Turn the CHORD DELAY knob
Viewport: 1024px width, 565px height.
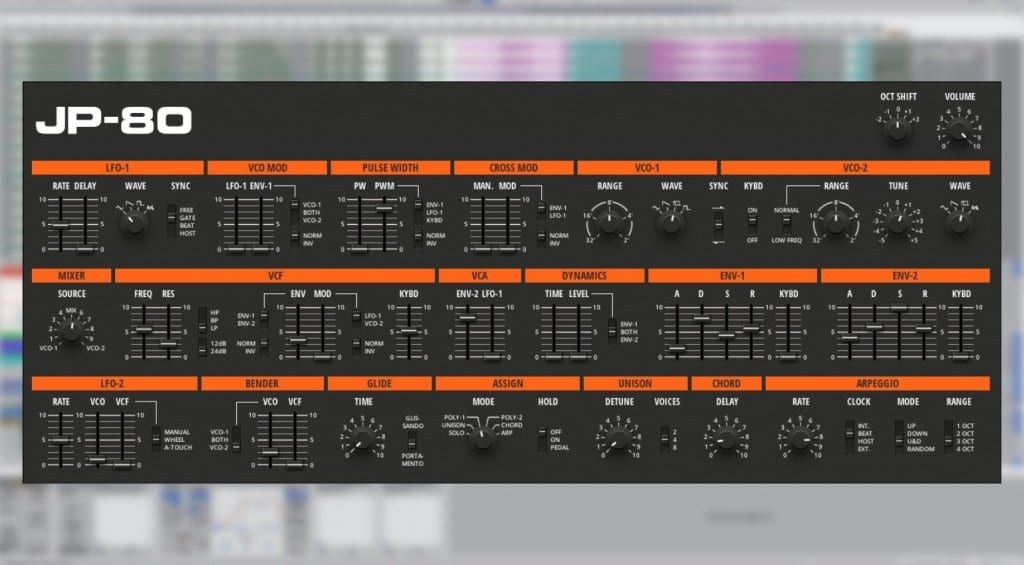[726, 440]
